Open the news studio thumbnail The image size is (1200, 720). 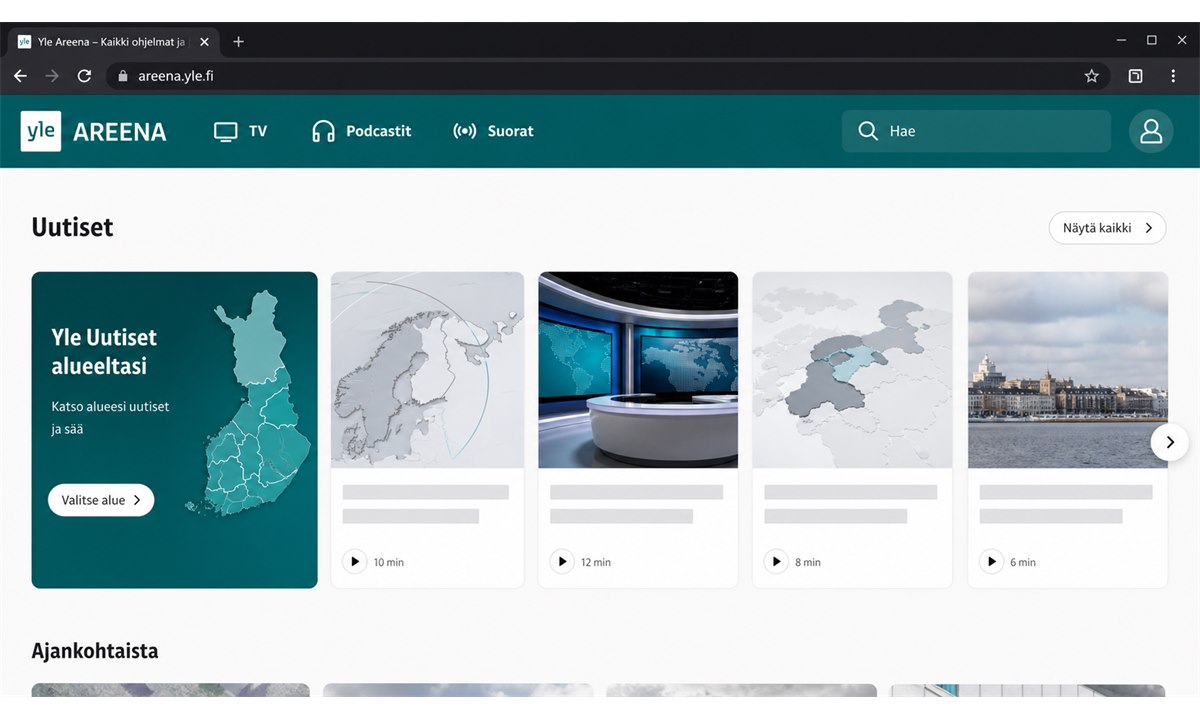pos(638,370)
